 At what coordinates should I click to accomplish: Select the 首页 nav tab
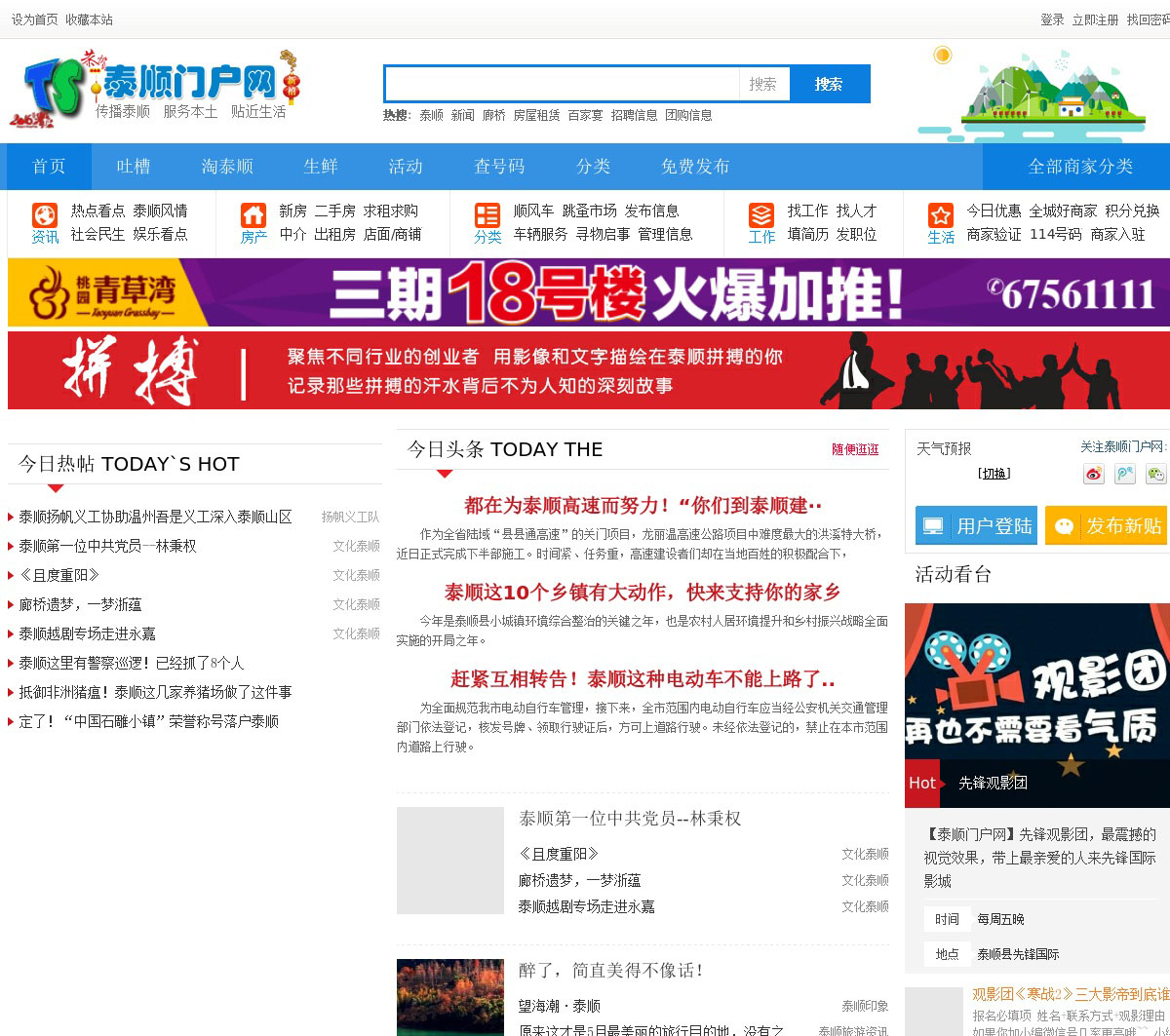[49, 167]
